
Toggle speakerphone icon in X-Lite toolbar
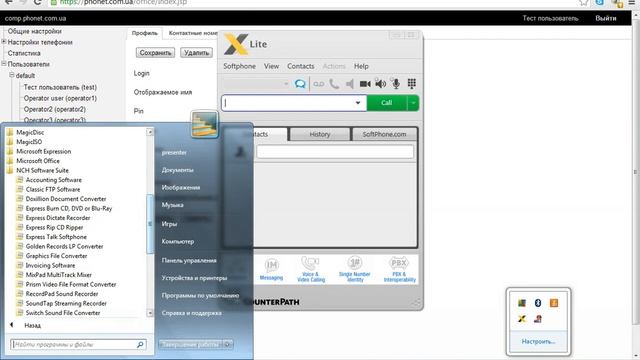click(x=349, y=84)
